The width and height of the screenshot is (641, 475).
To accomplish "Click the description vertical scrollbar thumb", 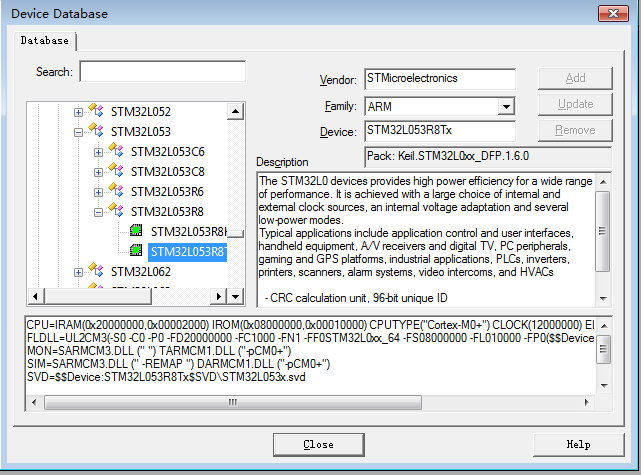I will pyautogui.click(x=603, y=231).
